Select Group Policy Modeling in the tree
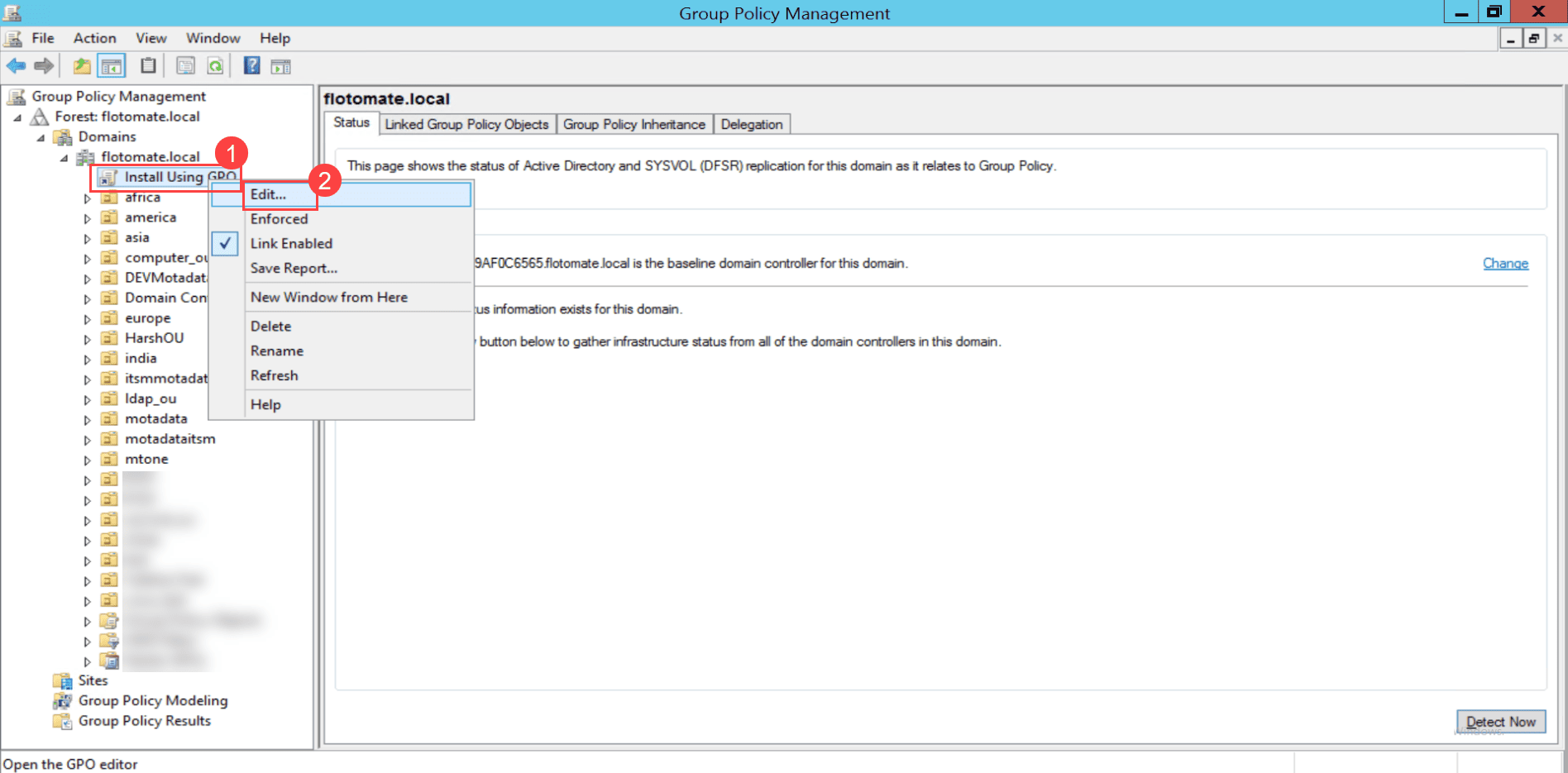Viewport: 1568px width, 773px height. click(152, 700)
